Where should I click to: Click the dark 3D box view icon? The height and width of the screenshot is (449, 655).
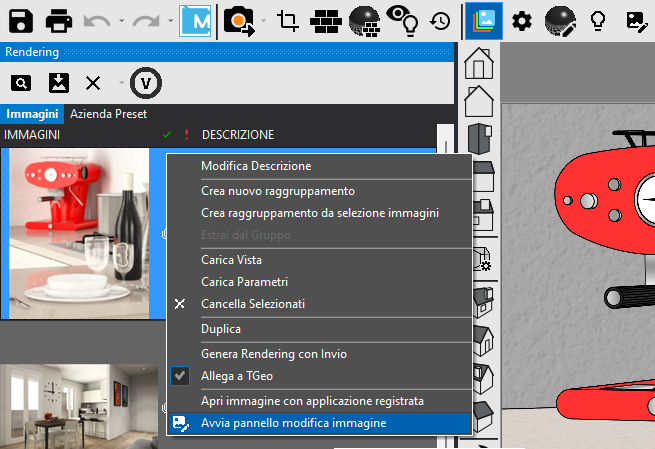[x=480, y=139]
